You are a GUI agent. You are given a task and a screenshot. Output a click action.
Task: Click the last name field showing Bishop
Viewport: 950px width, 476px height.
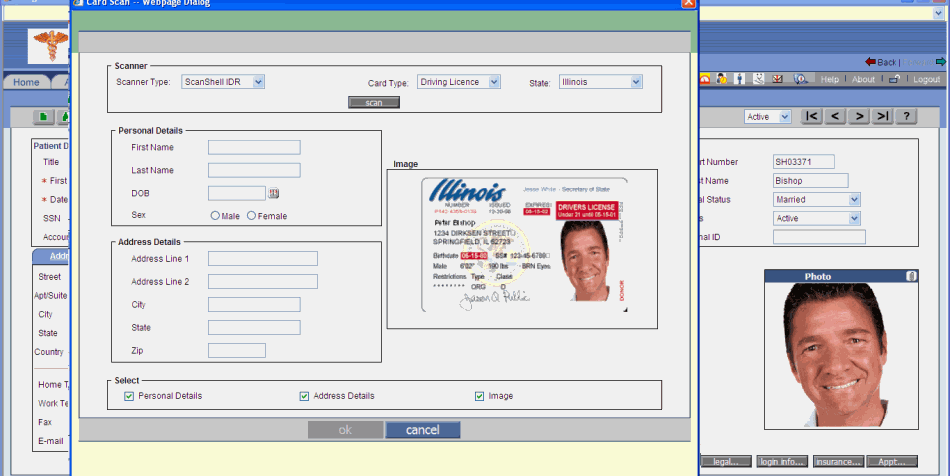[811, 180]
